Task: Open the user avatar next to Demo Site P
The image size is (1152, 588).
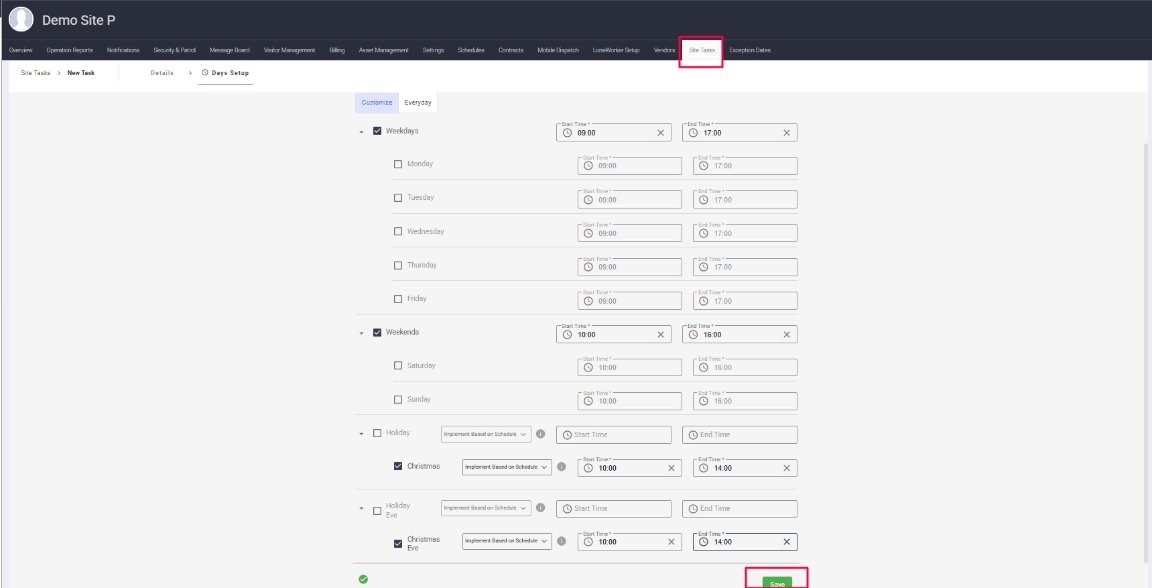Action: [21, 20]
